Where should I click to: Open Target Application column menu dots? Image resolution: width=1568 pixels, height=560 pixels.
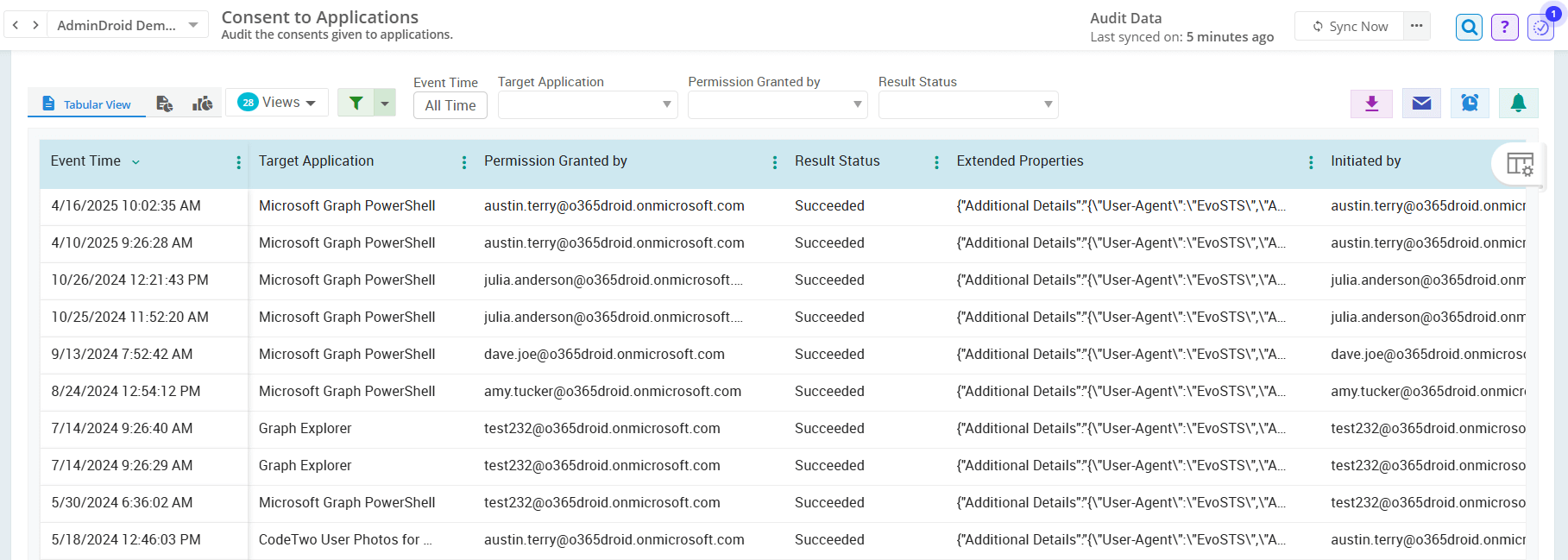point(464,162)
